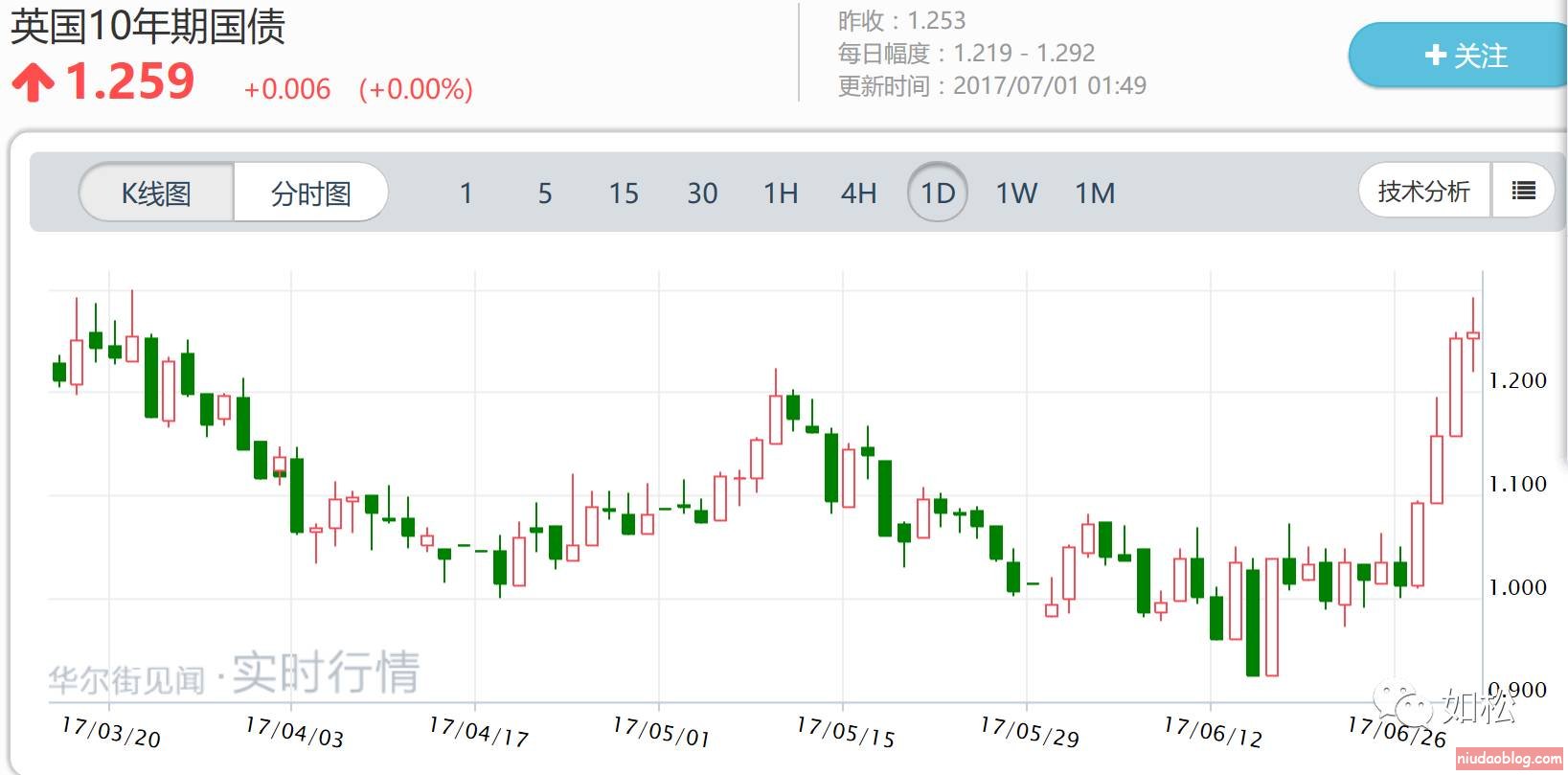Click the 17/05/29 date axis label
The image size is (1568, 775).
click(1030, 732)
